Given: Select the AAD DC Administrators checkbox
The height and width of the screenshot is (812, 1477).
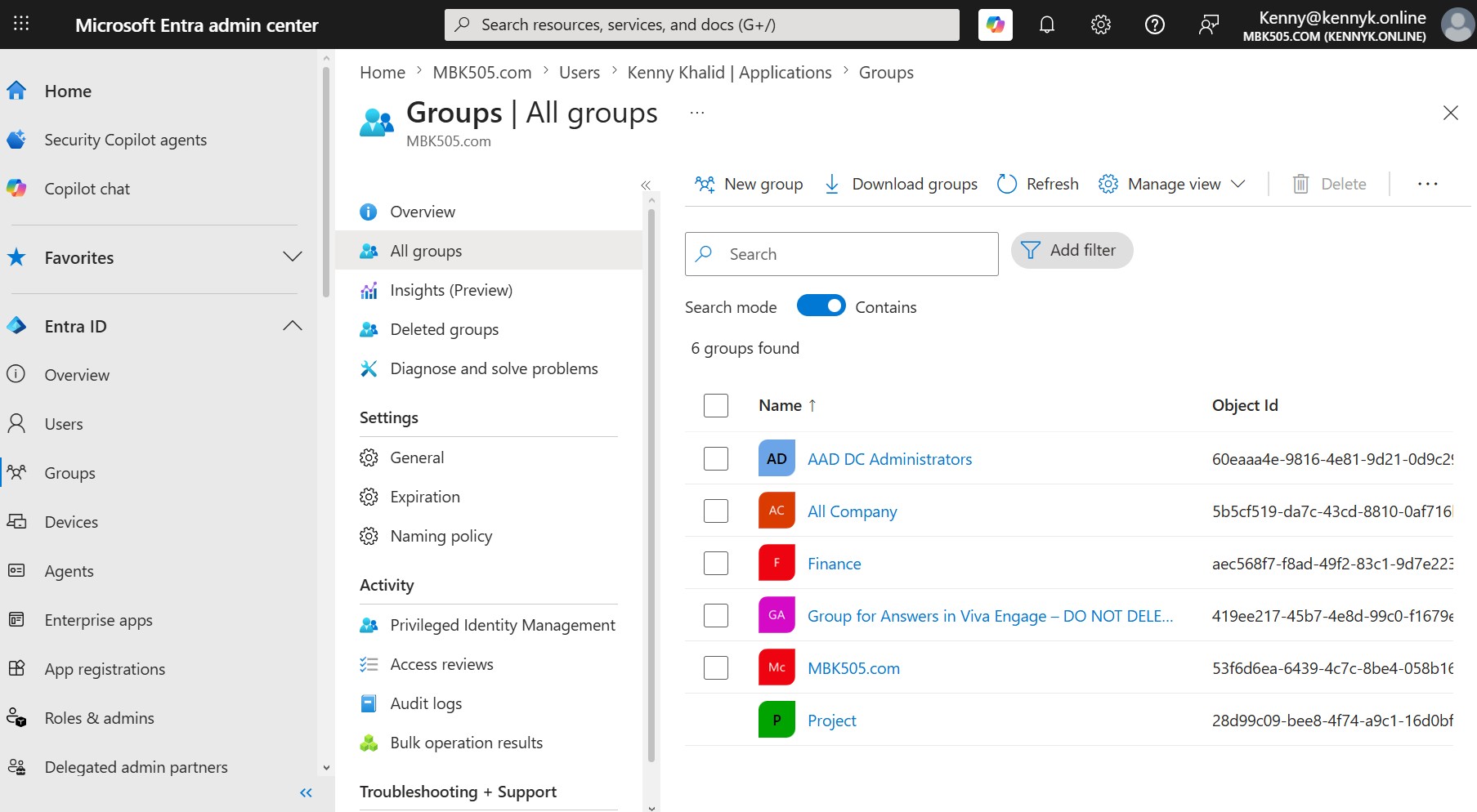Looking at the screenshot, I should click(x=716, y=458).
